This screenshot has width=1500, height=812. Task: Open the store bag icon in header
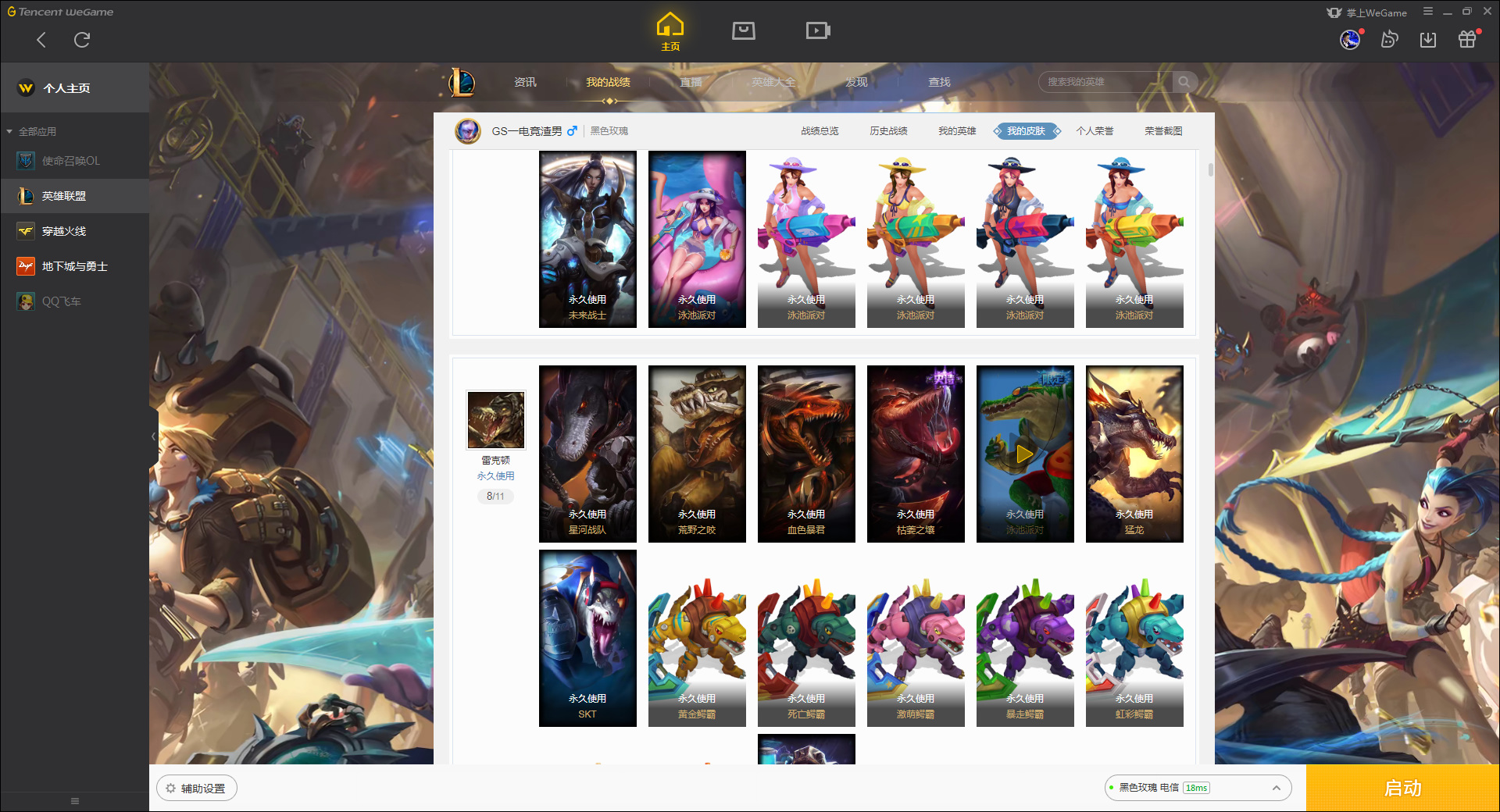pos(744,30)
